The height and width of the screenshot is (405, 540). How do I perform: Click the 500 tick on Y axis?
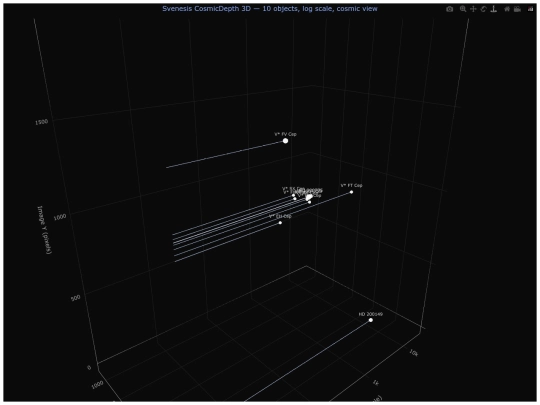pyautogui.click(x=75, y=298)
